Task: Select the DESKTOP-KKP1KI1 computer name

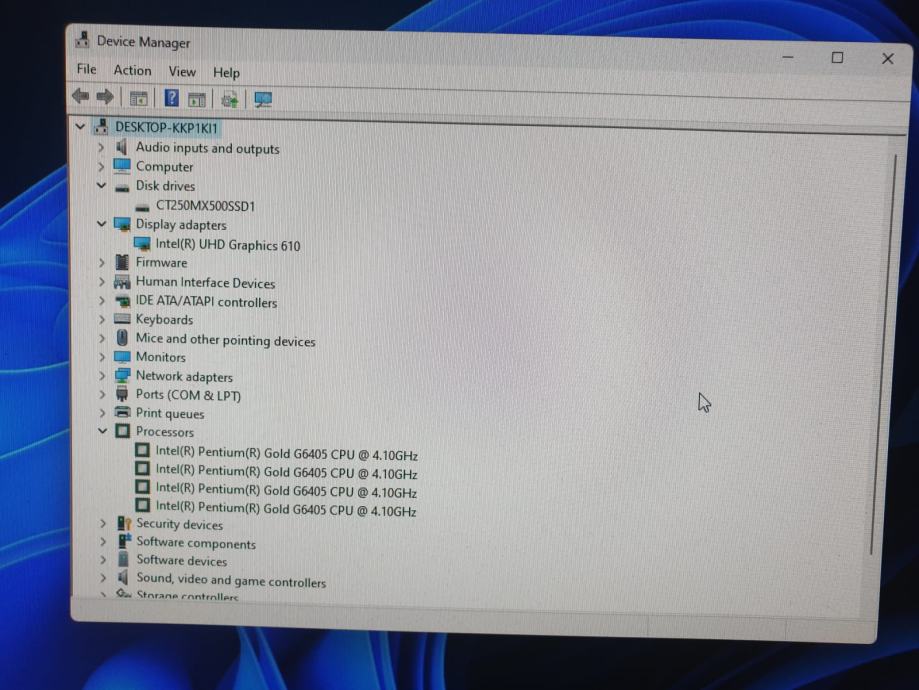Action: (166, 127)
